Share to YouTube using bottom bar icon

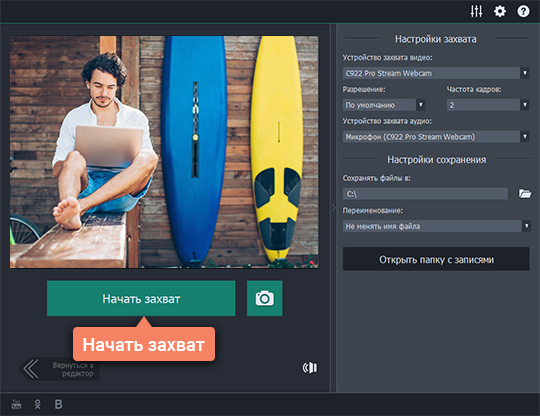pos(16,404)
